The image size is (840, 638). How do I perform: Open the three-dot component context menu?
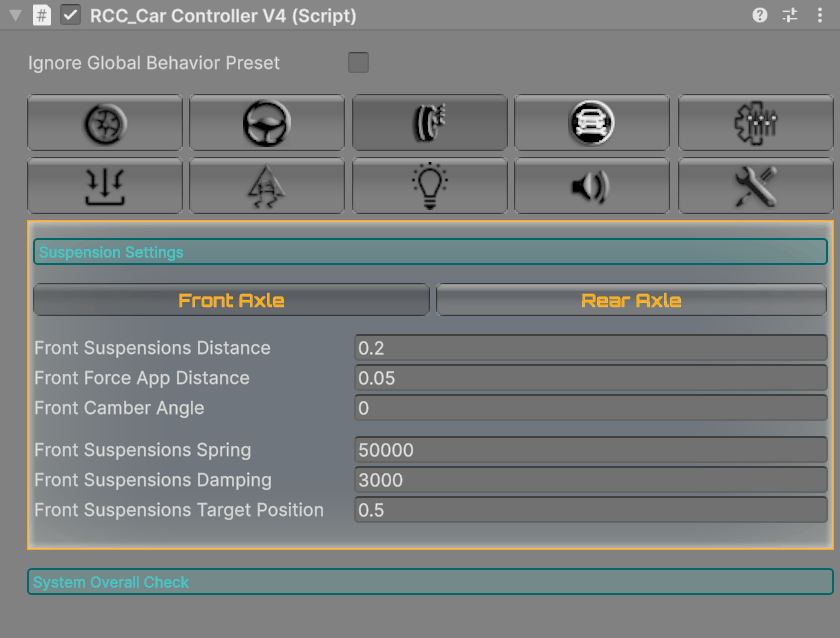820,15
